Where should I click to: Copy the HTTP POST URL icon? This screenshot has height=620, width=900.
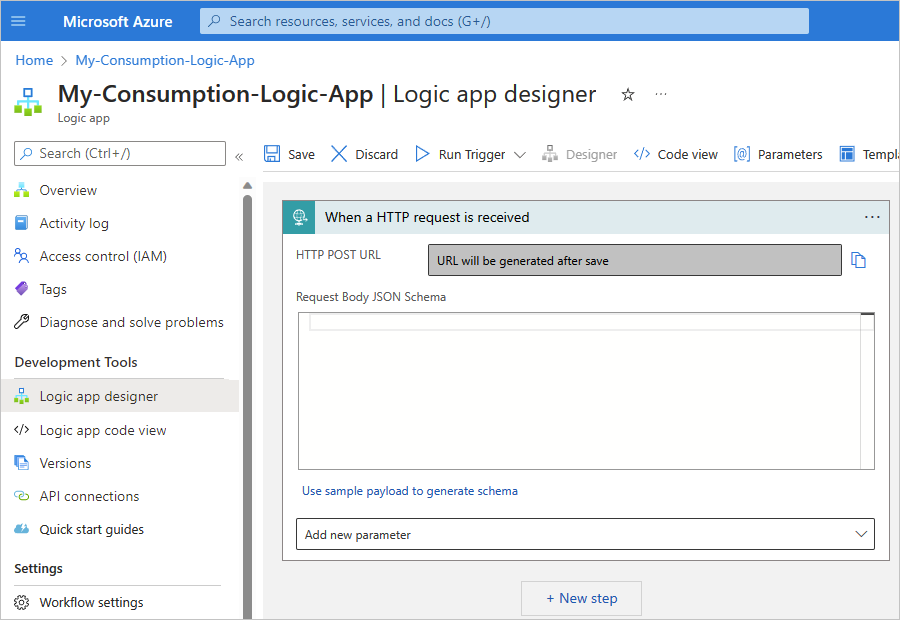pos(858,260)
